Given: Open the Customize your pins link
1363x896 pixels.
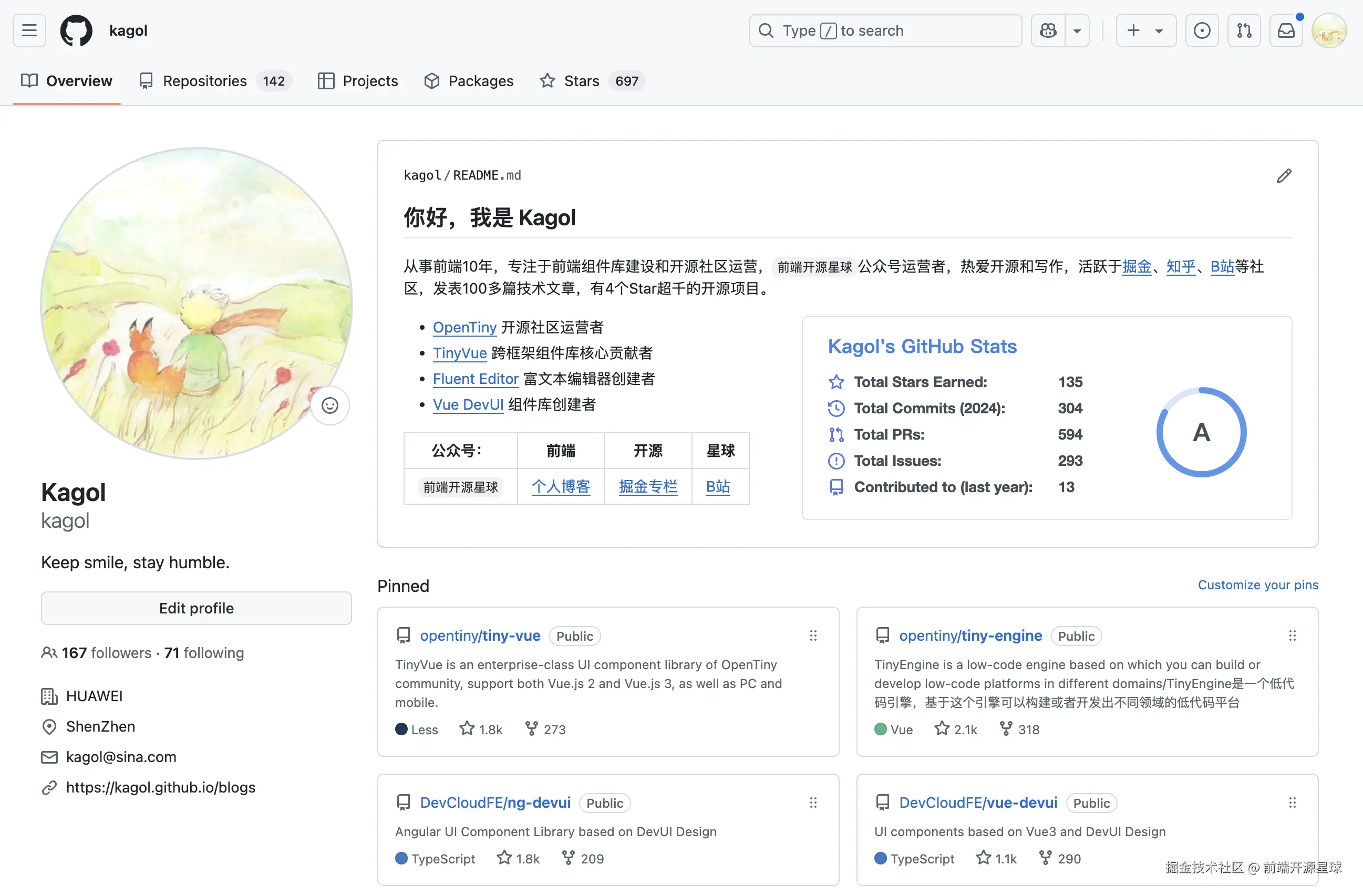Looking at the screenshot, I should [1257, 585].
